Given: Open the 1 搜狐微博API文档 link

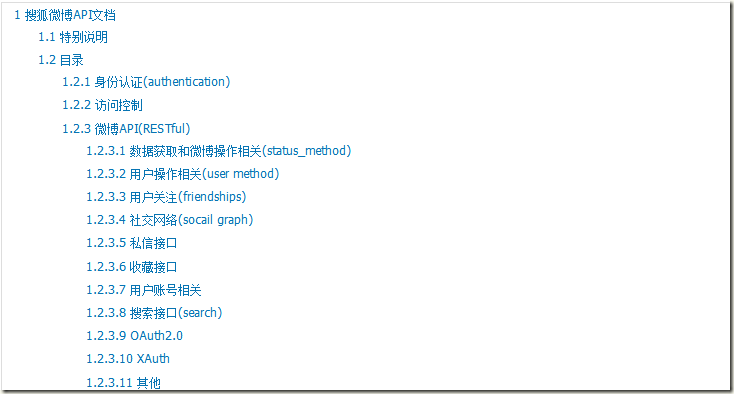Looking at the screenshot, I should point(65,15).
